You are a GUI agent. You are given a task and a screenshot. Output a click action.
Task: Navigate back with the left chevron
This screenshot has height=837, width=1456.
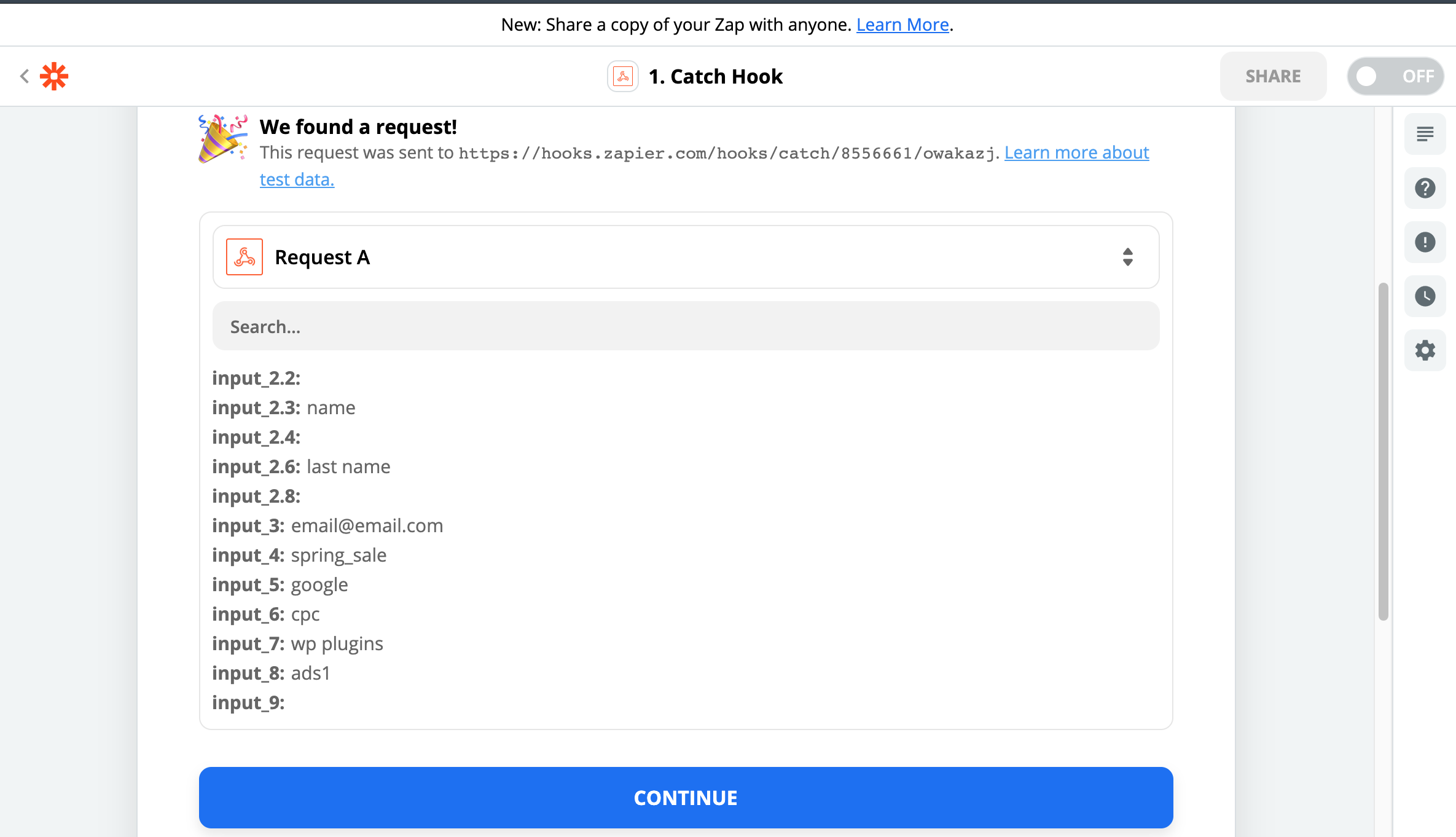24,76
